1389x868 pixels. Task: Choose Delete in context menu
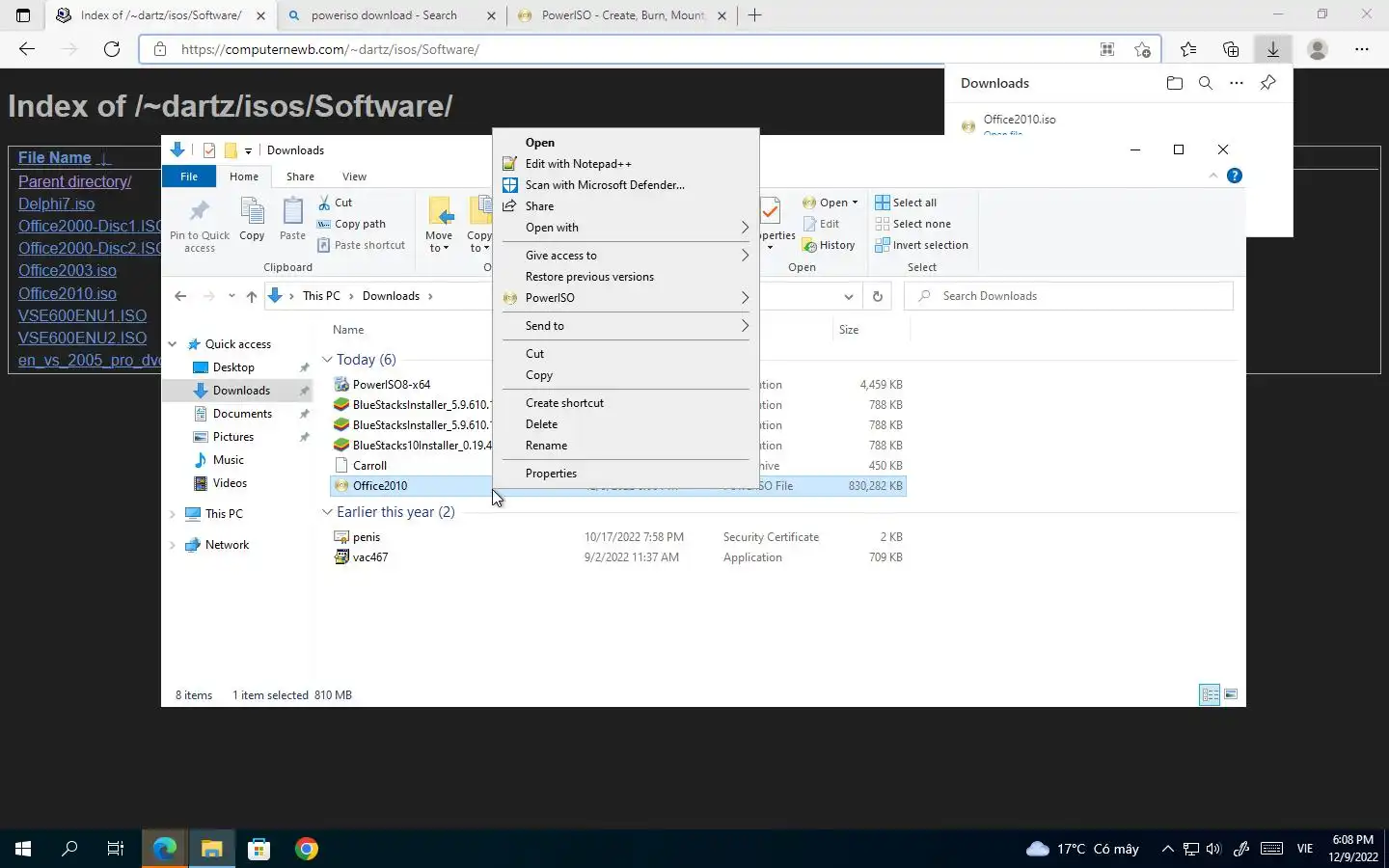click(x=625, y=424)
